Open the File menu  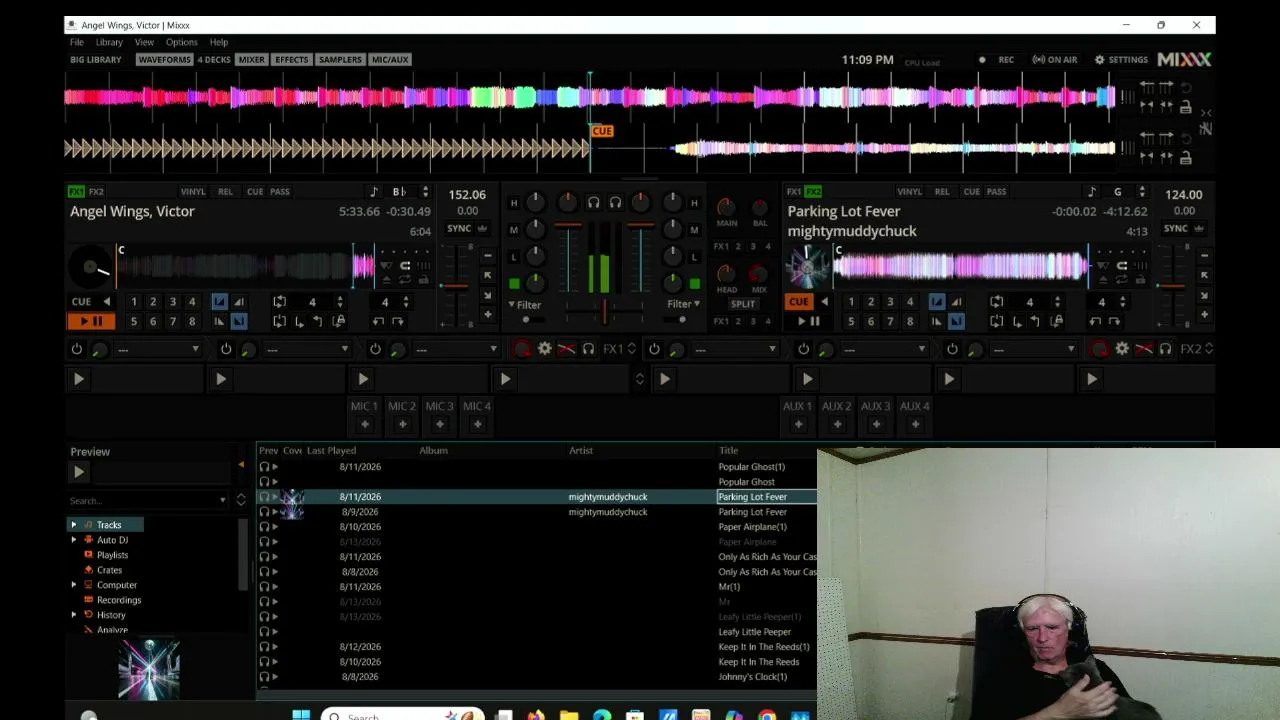coord(77,42)
